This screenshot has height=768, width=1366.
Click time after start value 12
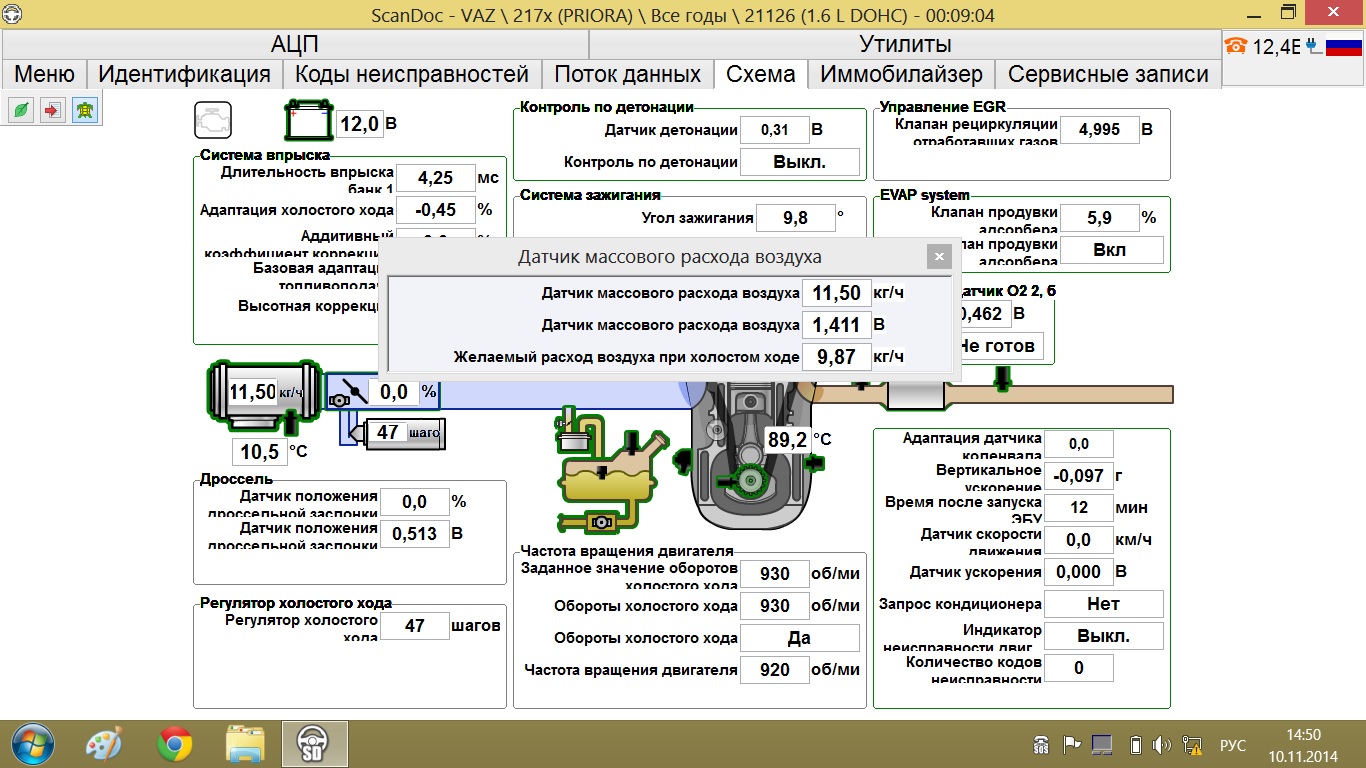(x=1078, y=508)
